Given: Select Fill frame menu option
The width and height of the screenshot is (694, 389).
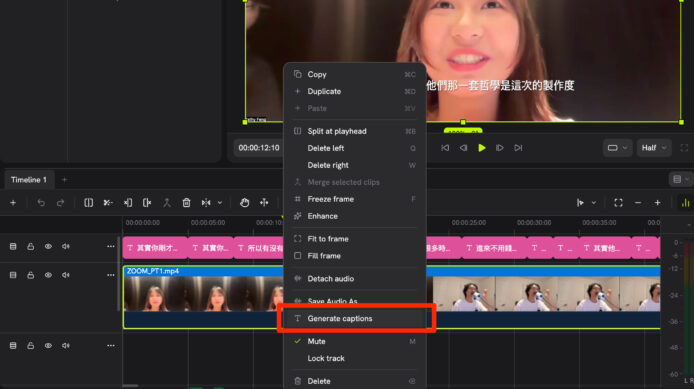Looking at the screenshot, I should click(355, 256).
